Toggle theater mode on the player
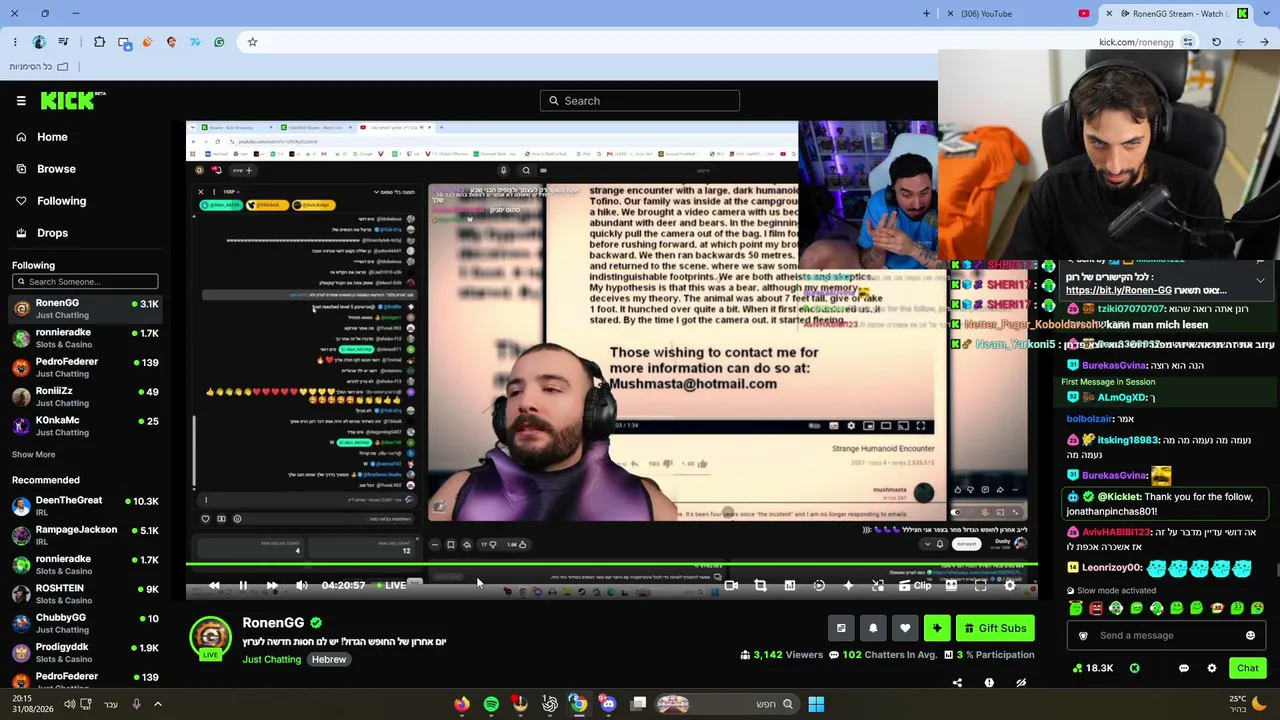1280x720 pixels. [951, 586]
